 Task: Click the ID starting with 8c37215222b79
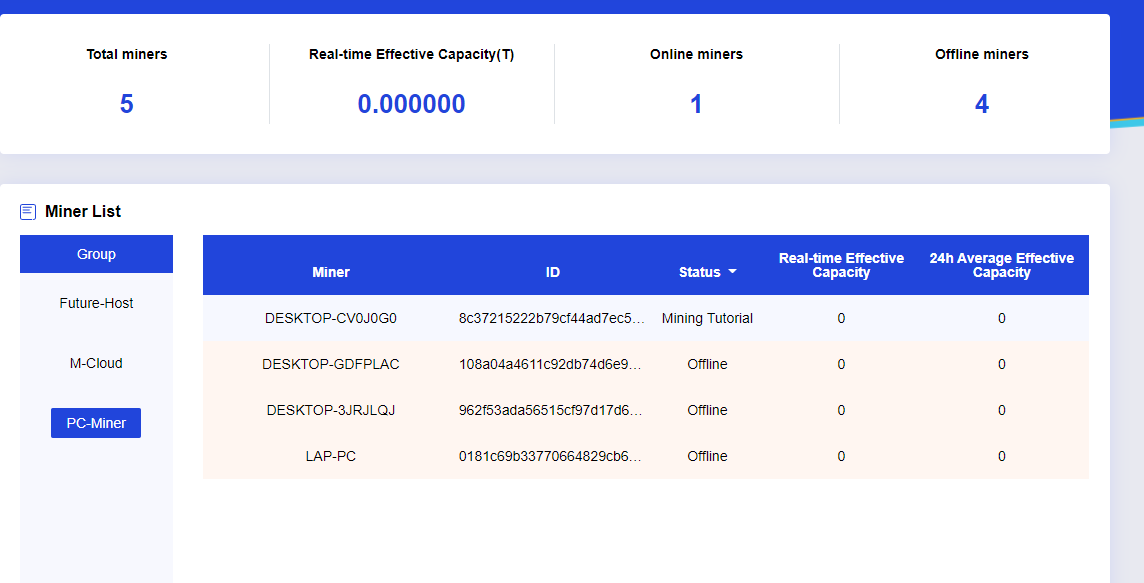tap(552, 318)
